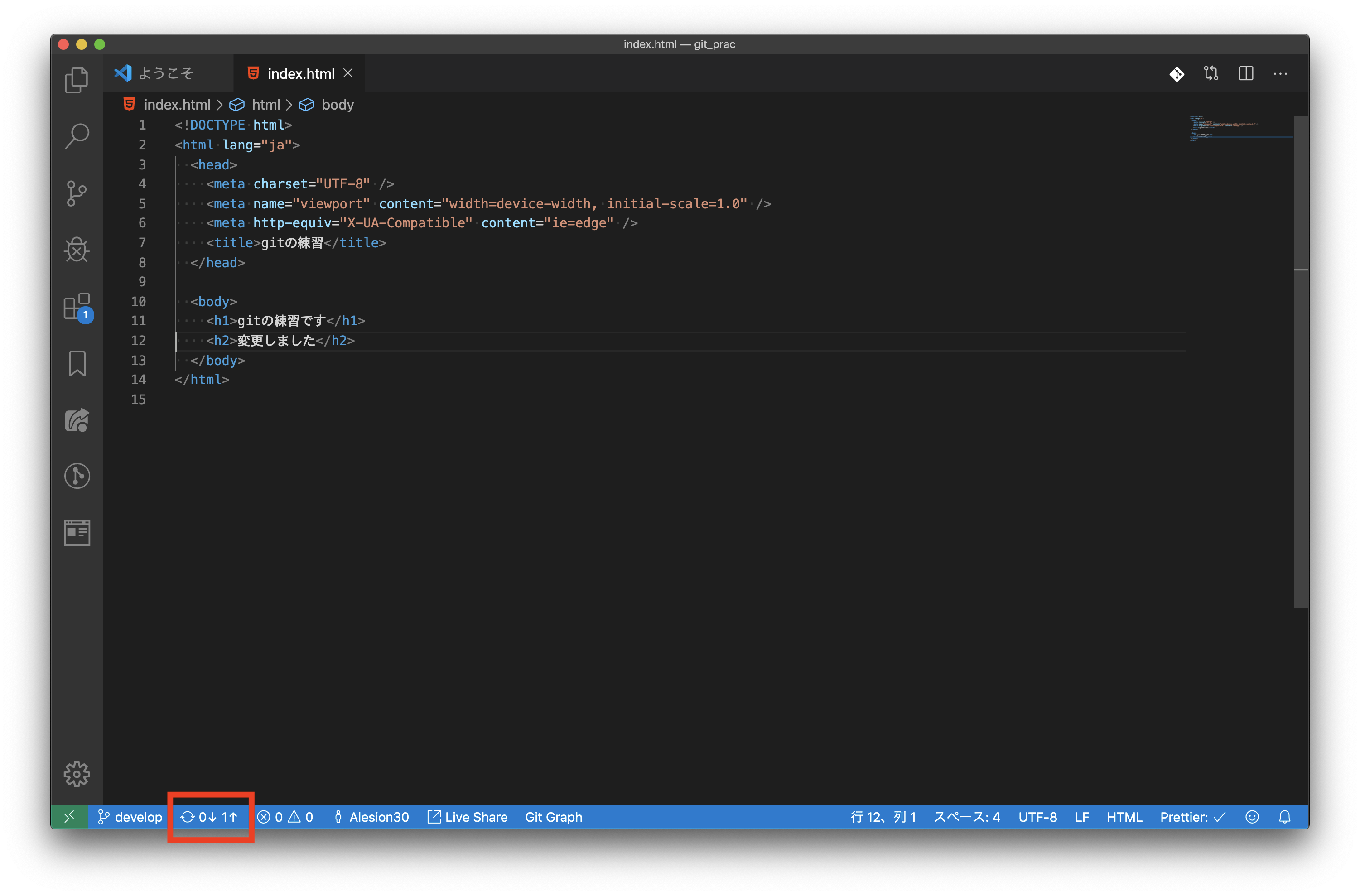Open the Extensions view with badge
The image size is (1360, 896).
point(77,307)
